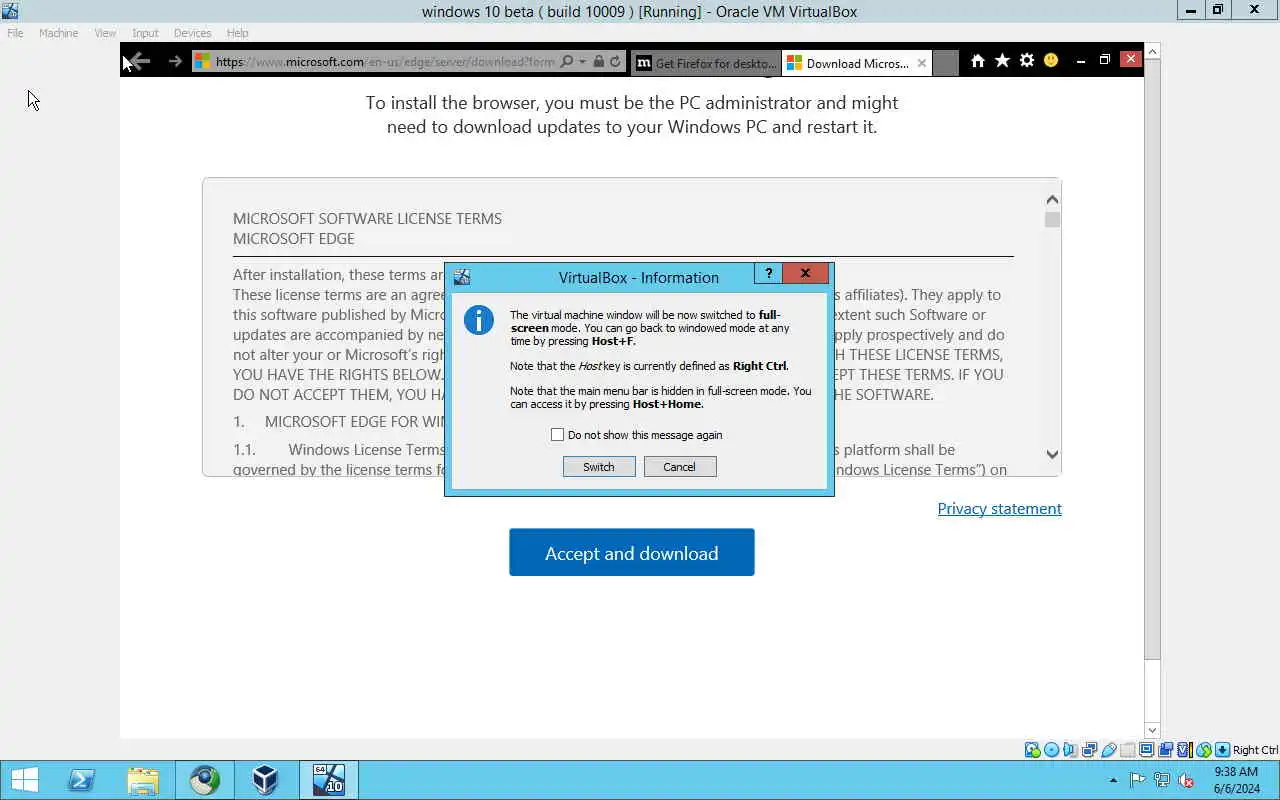Image resolution: width=1280 pixels, height=800 pixels.
Task: Click the page scroll up arrow
Action: (1152, 51)
